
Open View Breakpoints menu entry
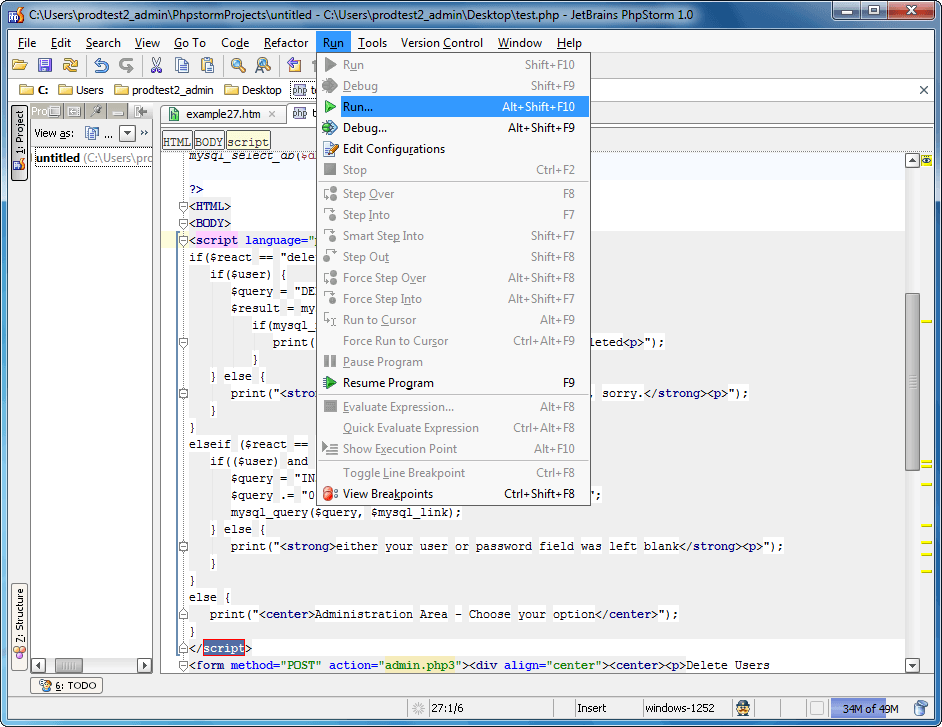454,494
